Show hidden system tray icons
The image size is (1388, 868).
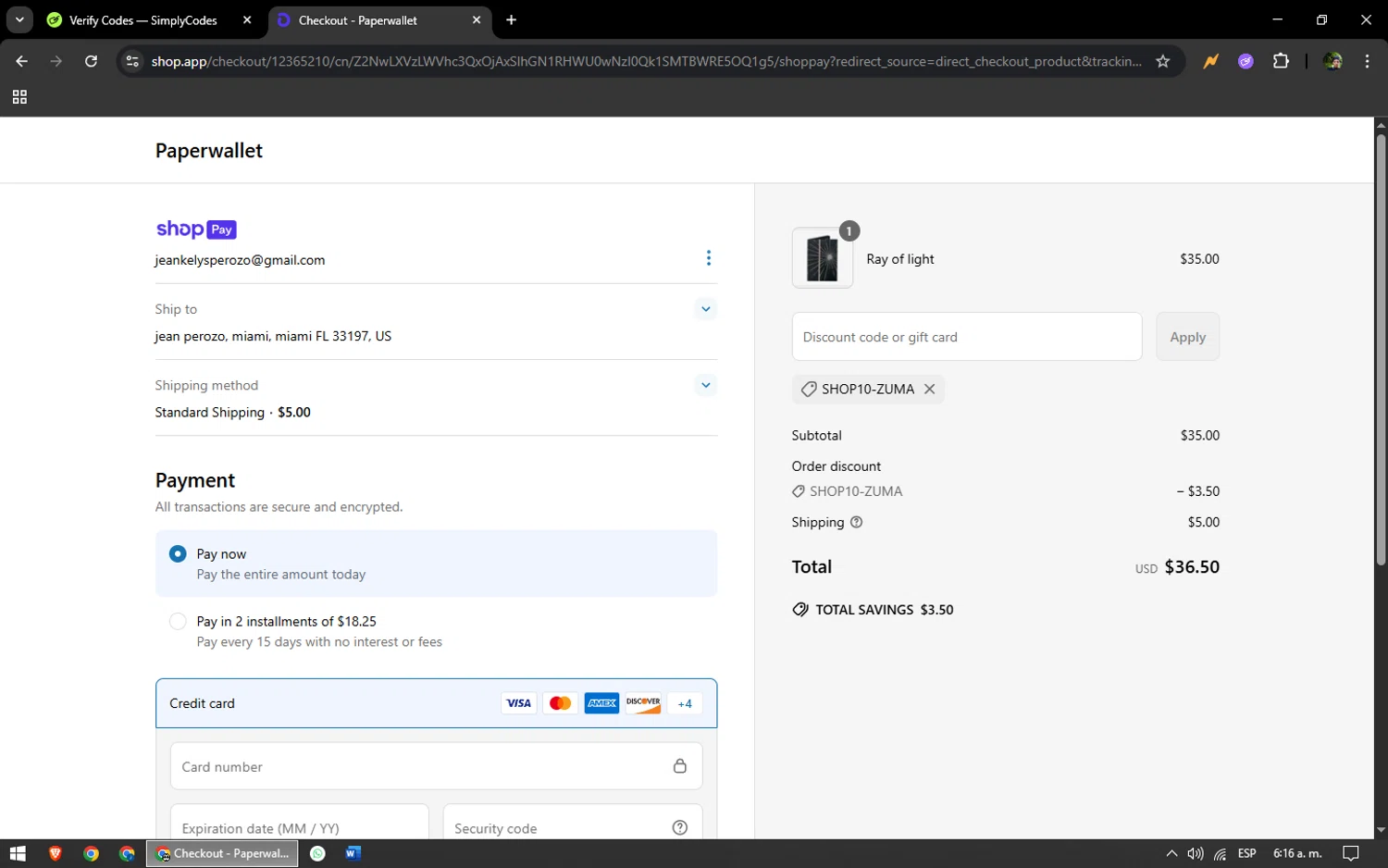tap(1171, 853)
